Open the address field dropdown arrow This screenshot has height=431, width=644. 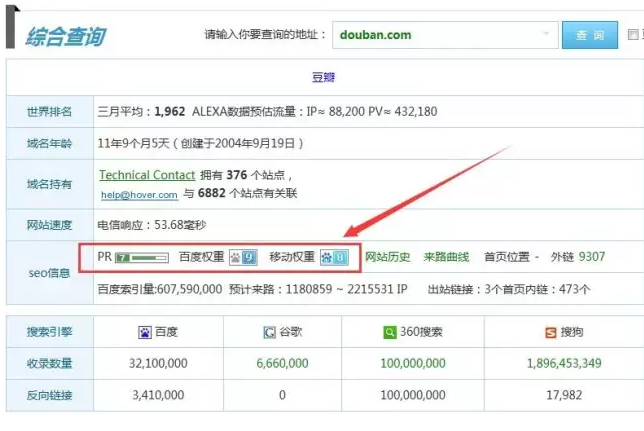tap(547, 35)
